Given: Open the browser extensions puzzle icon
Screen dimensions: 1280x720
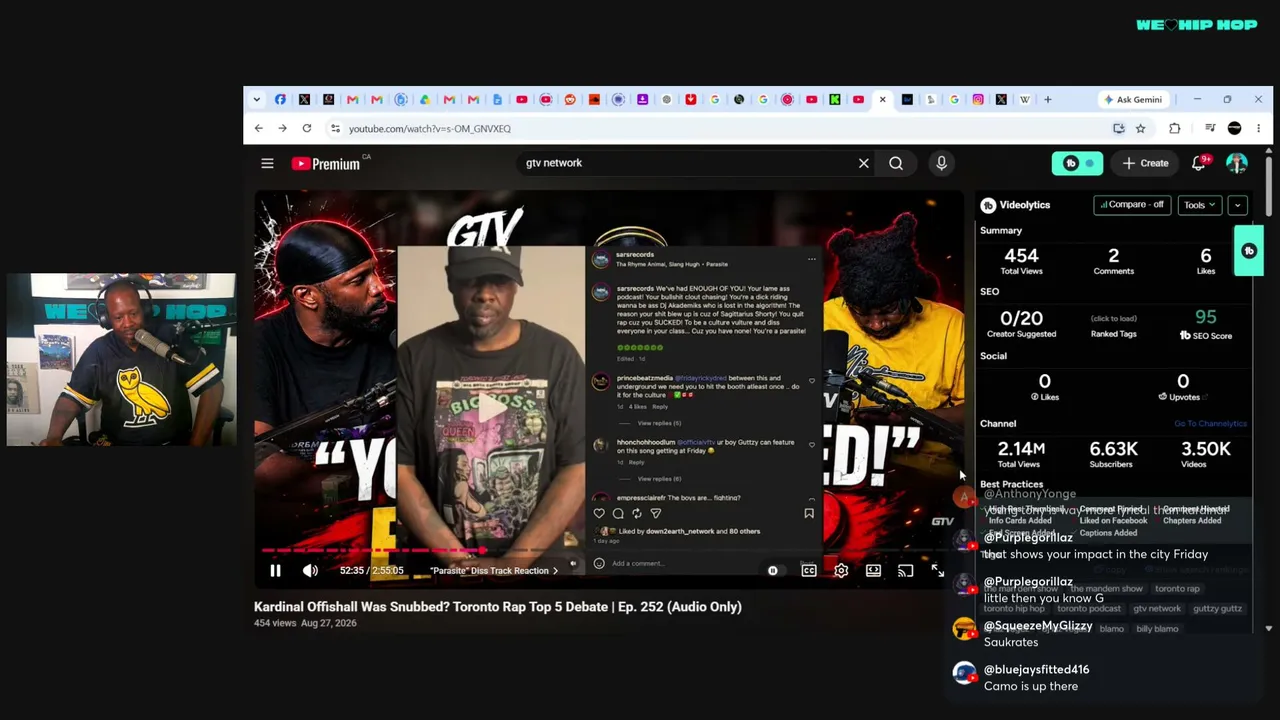Looking at the screenshot, I should (x=1175, y=128).
